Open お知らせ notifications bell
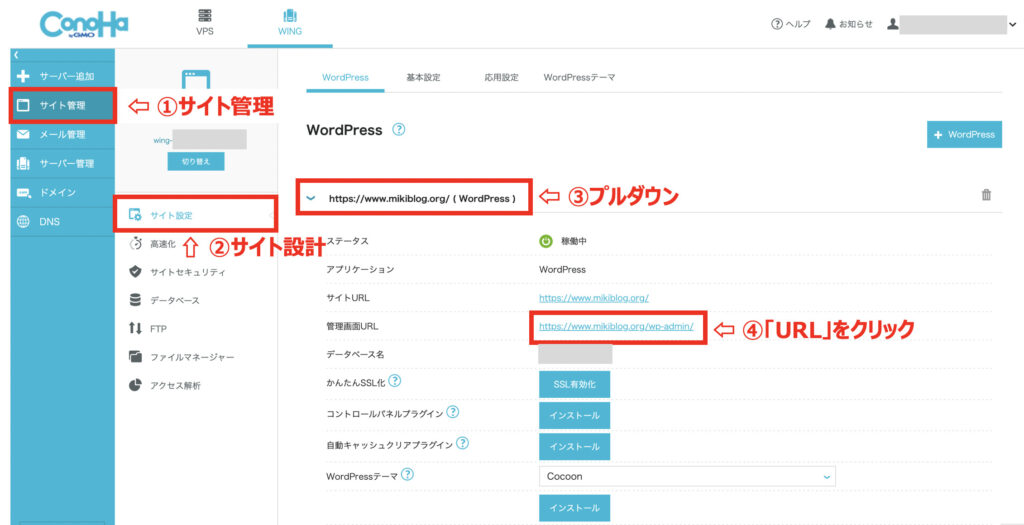Screen dimensions: 1024x525 tap(849, 24)
